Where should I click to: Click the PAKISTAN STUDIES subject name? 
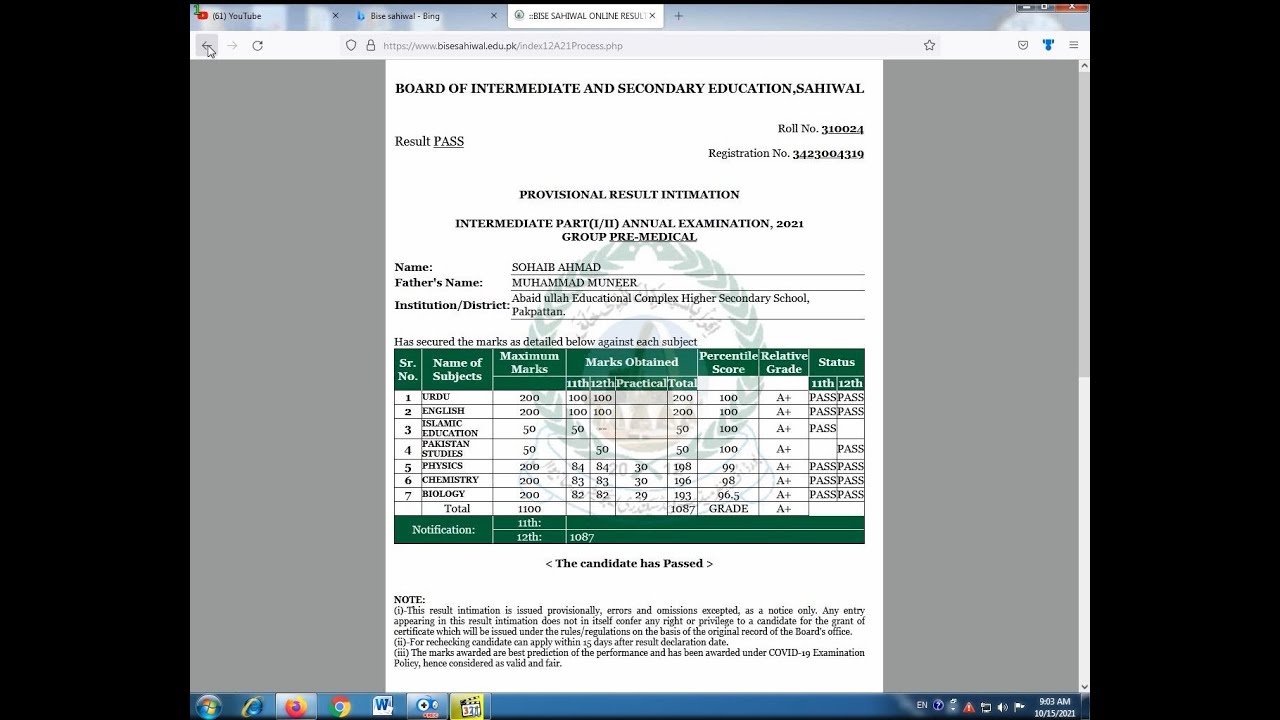click(446, 448)
